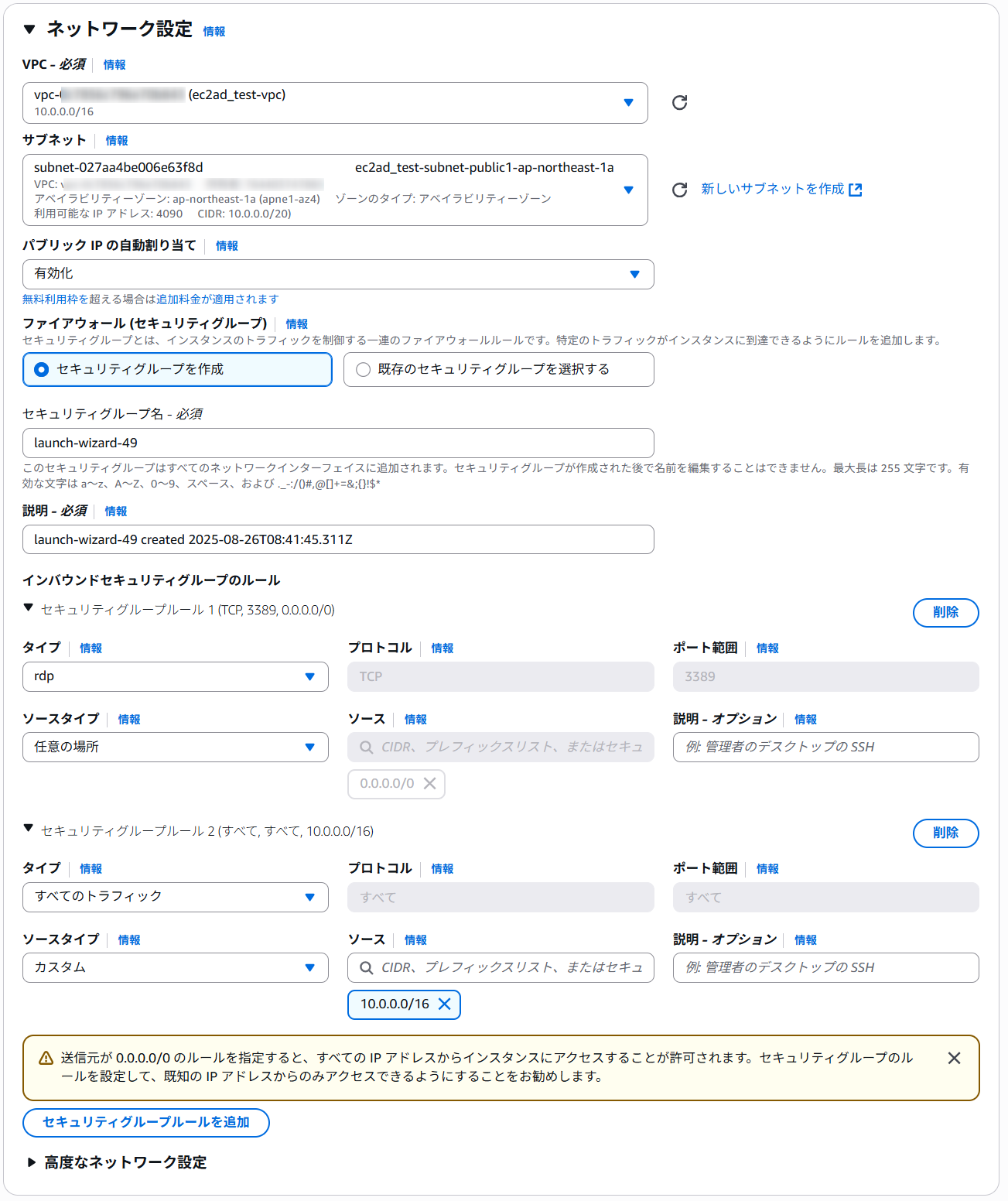
Task: Click the セキュリティグループ名 input field
Action: click(338, 443)
